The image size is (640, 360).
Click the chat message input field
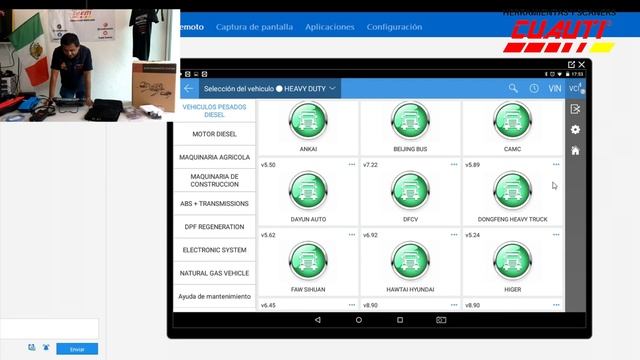coord(49,329)
